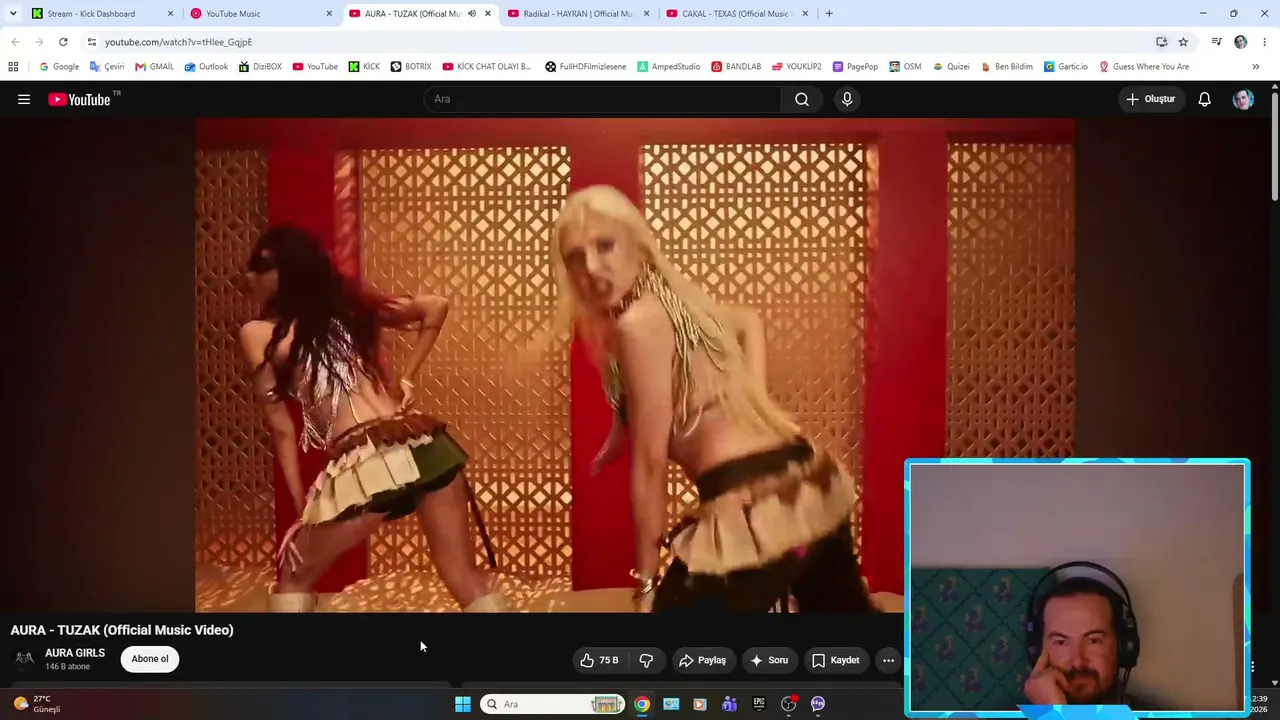Open the Çeviri bookmark
Image resolution: width=1280 pixels, height=720 pixels.
pyautogui.click(x=107, y=67)
